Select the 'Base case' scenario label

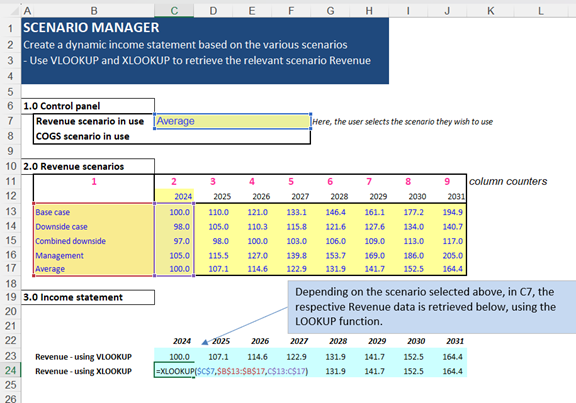pyautogui.click(x=53, y=212)
